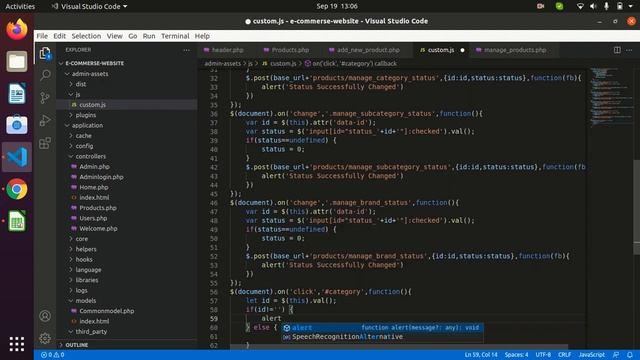Image resolution: width=640 pixels, height=360 pixels.
Task: Click the green tray app icon
Action: (559, 6)
